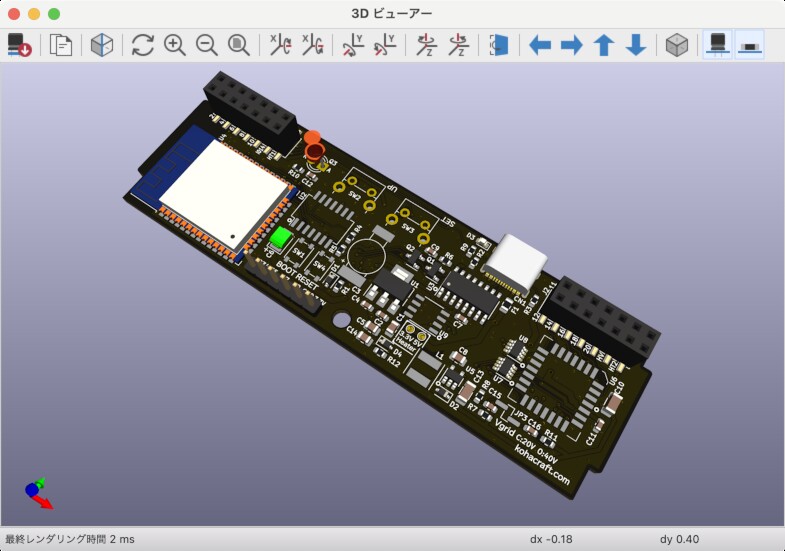The width and height of the screenshot is (785, 551).
Task: Rotate the board counterclockwise around X
Action: [x=312, y=45]
